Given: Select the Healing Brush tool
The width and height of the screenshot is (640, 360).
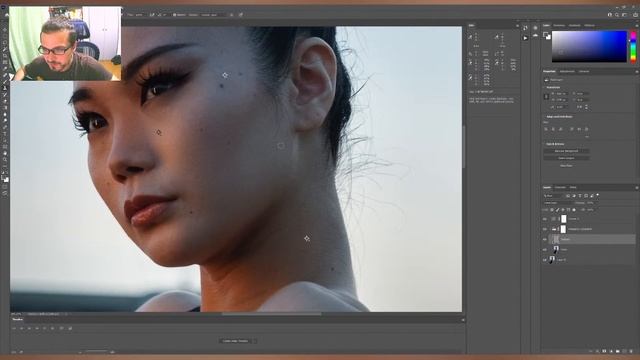Looking at the screenshot, I should coord(5,75).
